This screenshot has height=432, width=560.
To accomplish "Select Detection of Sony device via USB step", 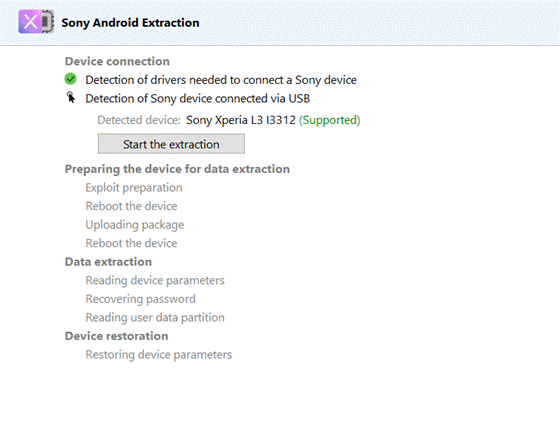I will 198,99.
